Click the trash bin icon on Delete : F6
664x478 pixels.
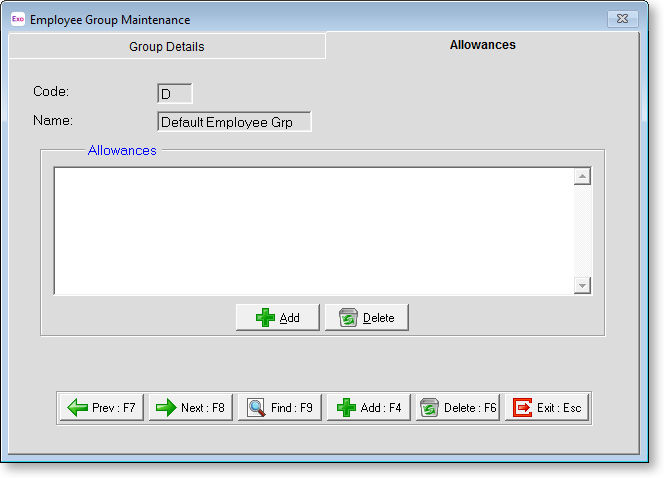[429, 408]
